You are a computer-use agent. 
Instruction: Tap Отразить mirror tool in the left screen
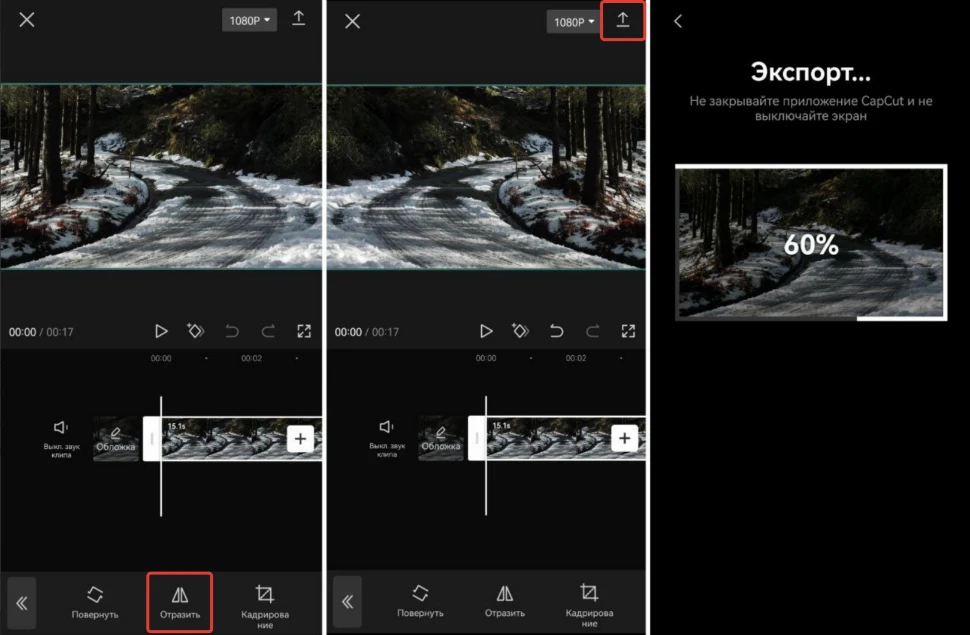pos(180,602)
